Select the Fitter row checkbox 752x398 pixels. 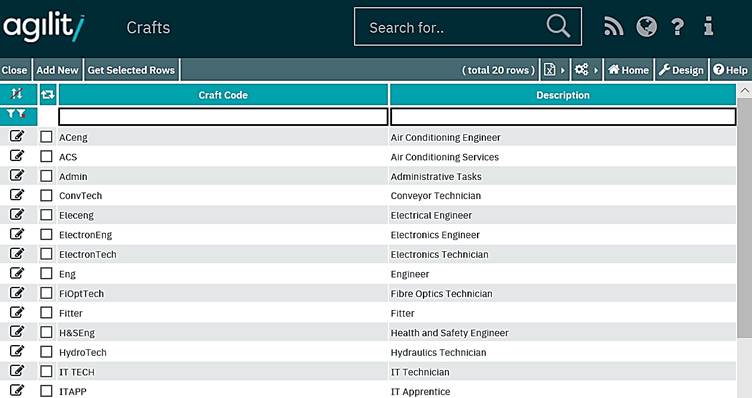pos(47,313)
